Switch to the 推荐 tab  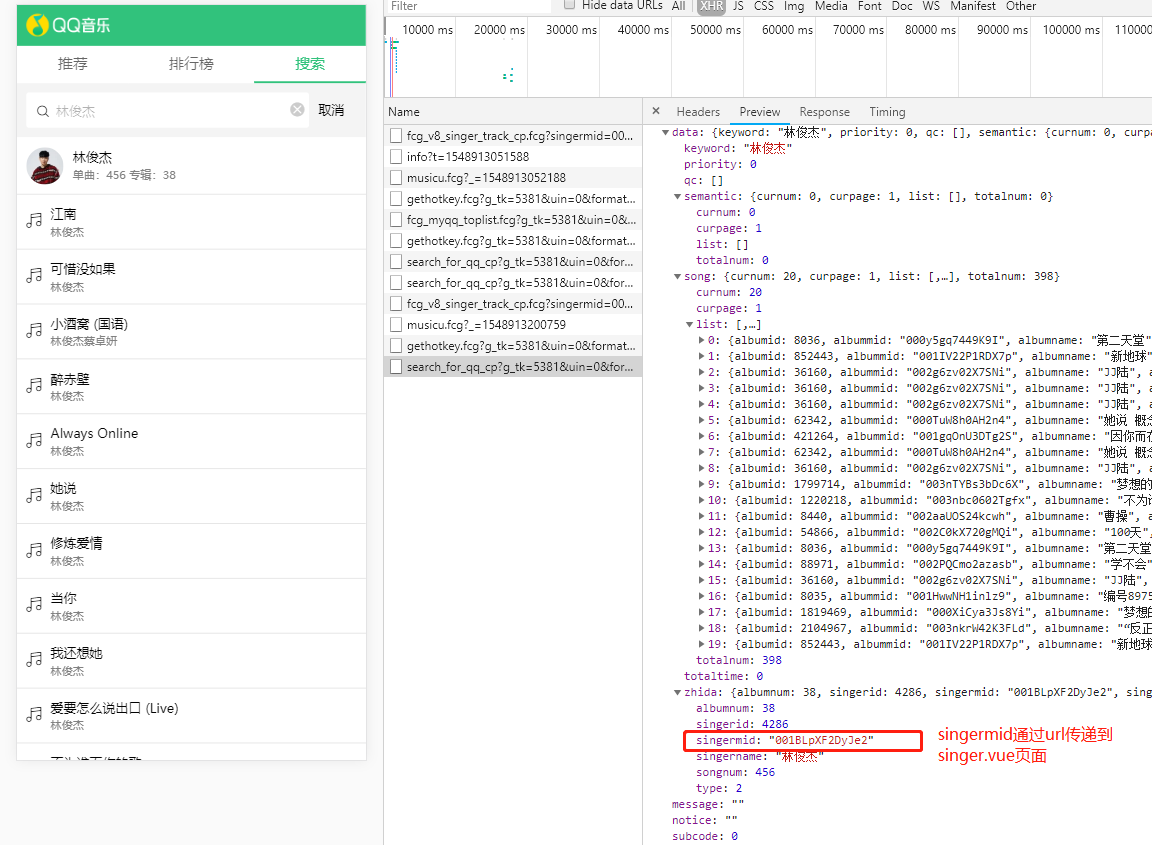73,64
